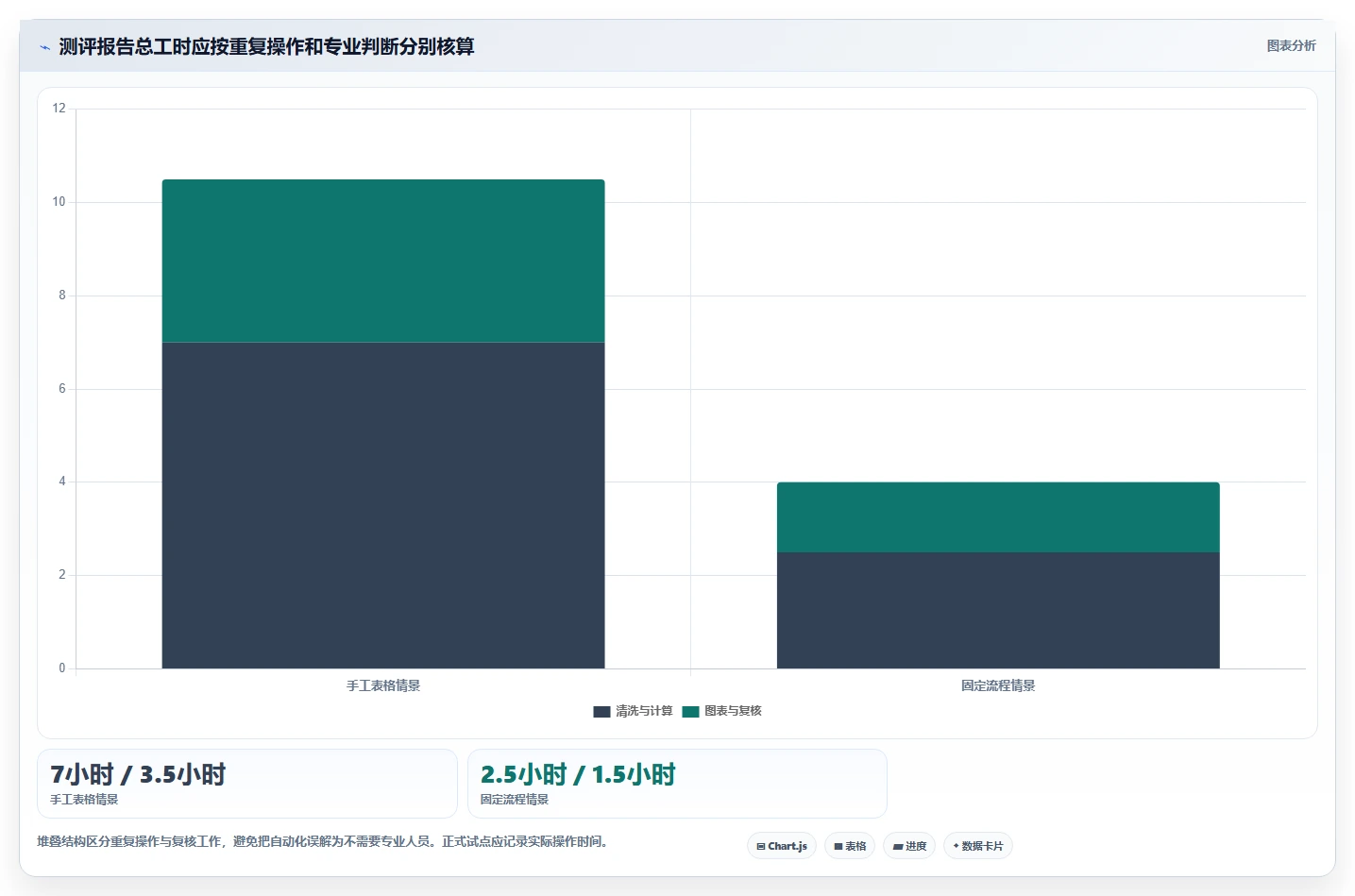
Task: Click the green 图表与复核 legend color box
Action: 690,712
